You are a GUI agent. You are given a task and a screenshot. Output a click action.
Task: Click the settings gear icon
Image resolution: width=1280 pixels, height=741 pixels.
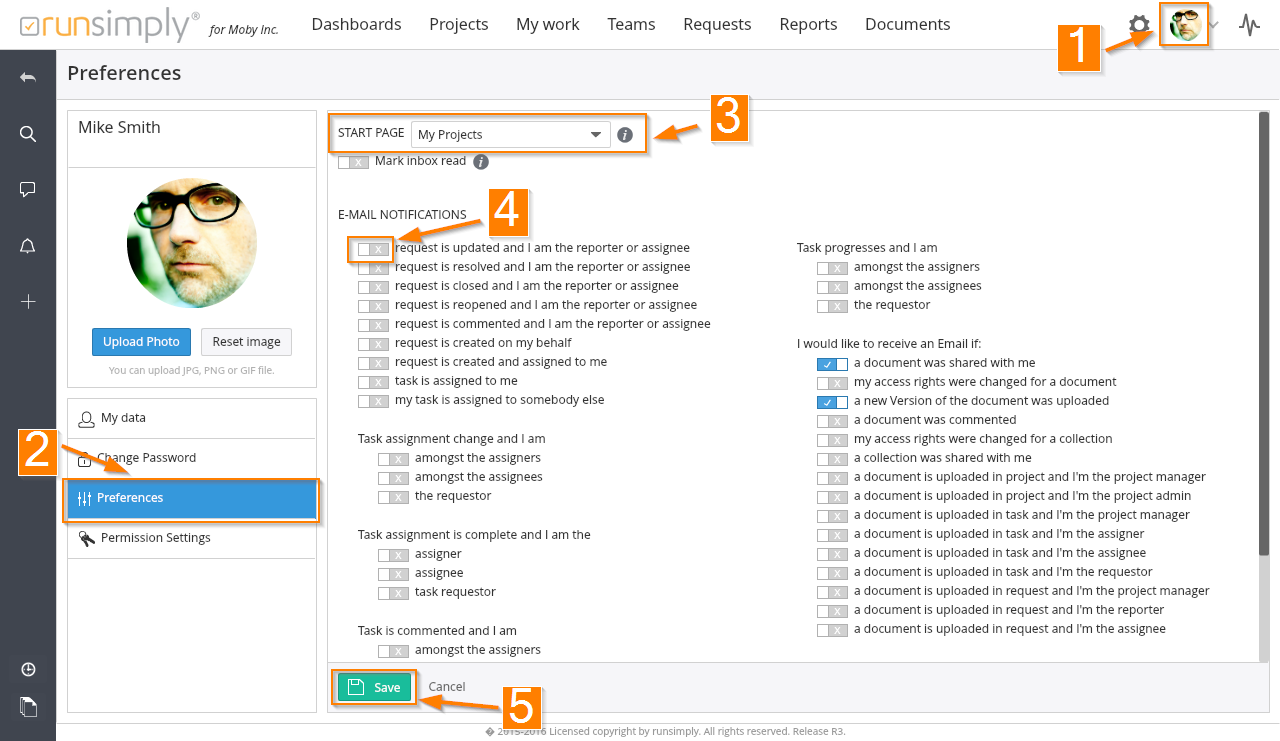(x=1138, y=25)
